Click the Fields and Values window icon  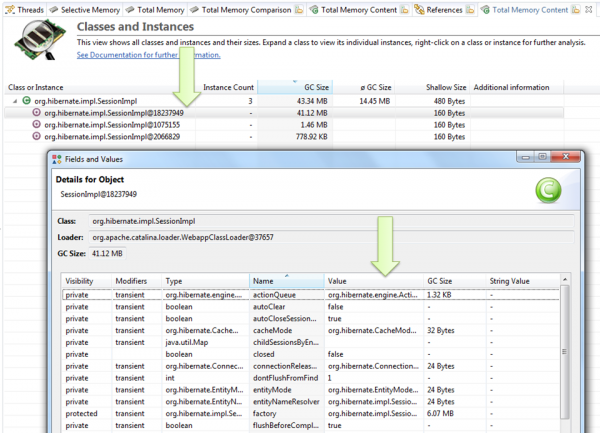point(57,159)
